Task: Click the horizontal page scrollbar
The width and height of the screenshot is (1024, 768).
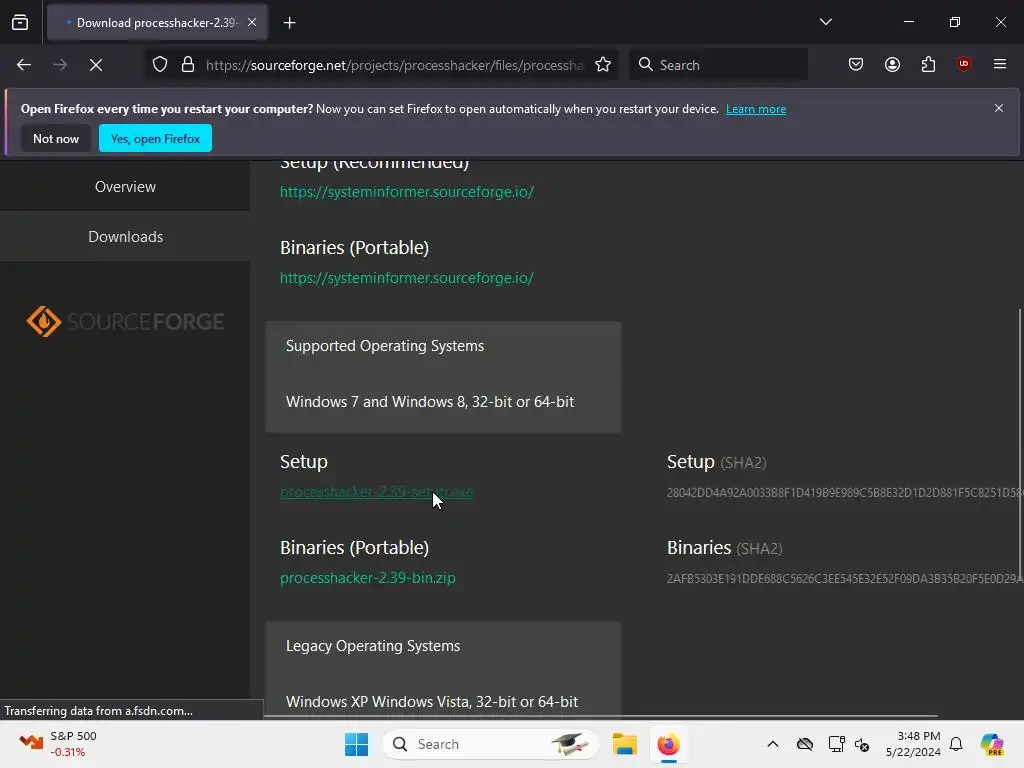Action: 600,716
